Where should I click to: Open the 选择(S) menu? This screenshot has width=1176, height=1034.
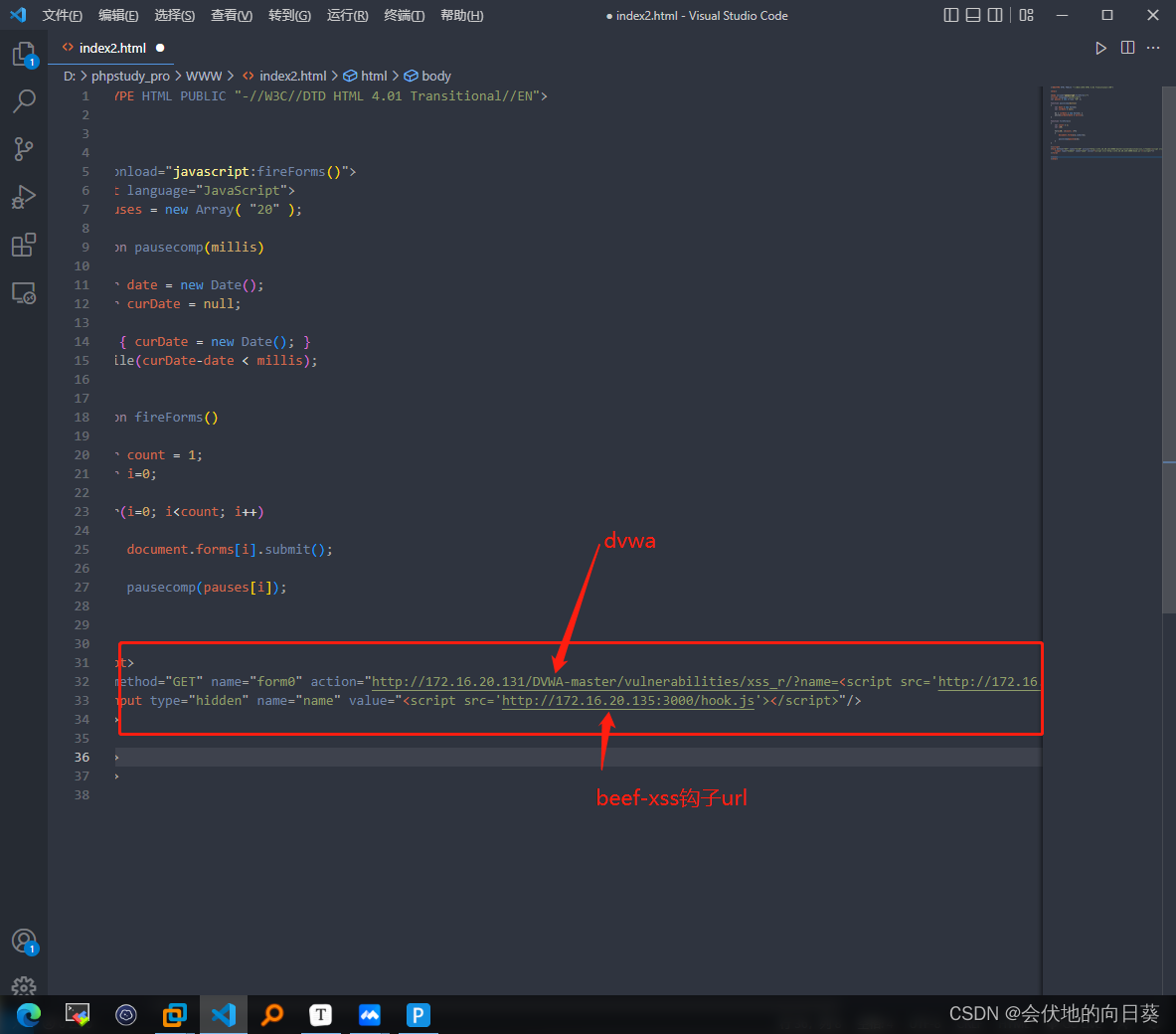click(175, 15)
